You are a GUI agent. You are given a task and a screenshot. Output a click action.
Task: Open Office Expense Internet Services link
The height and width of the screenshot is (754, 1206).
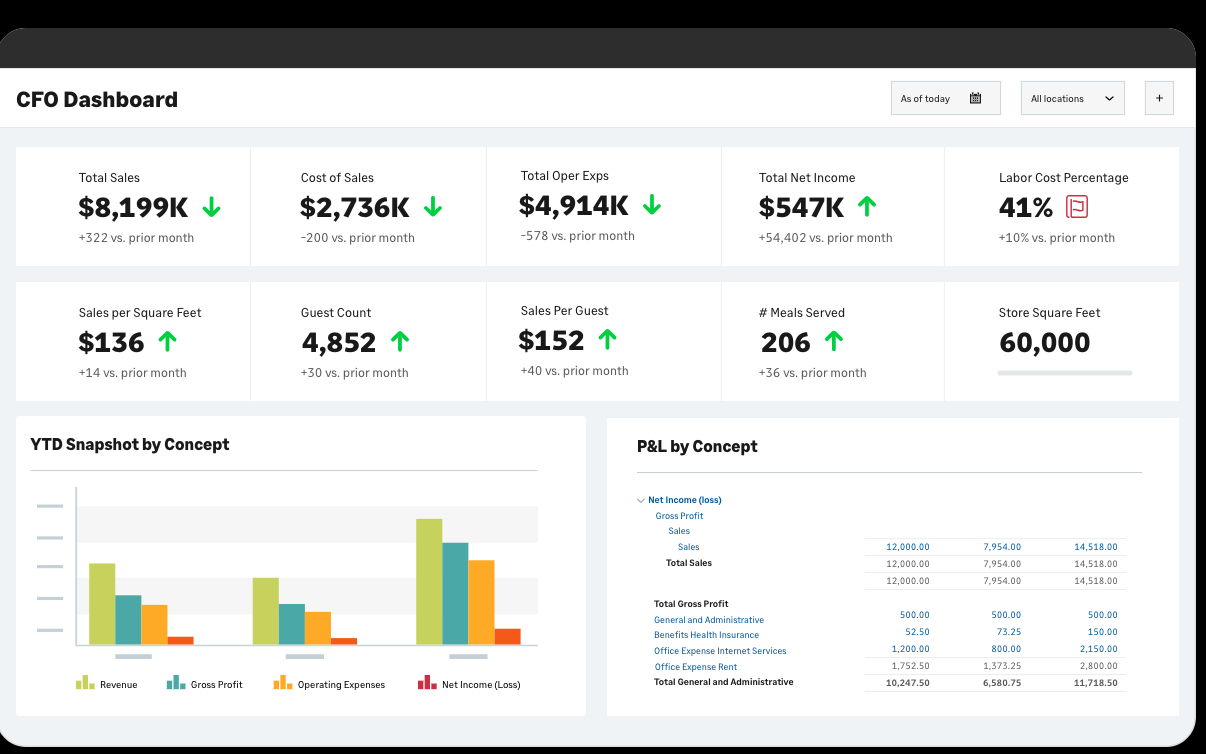tap(720, 651)
